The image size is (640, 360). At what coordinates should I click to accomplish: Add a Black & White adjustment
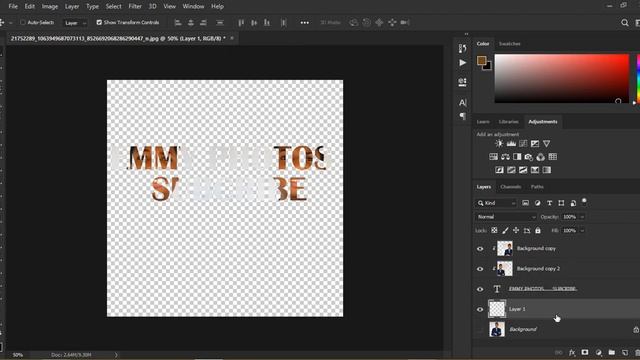pos(517,157)
